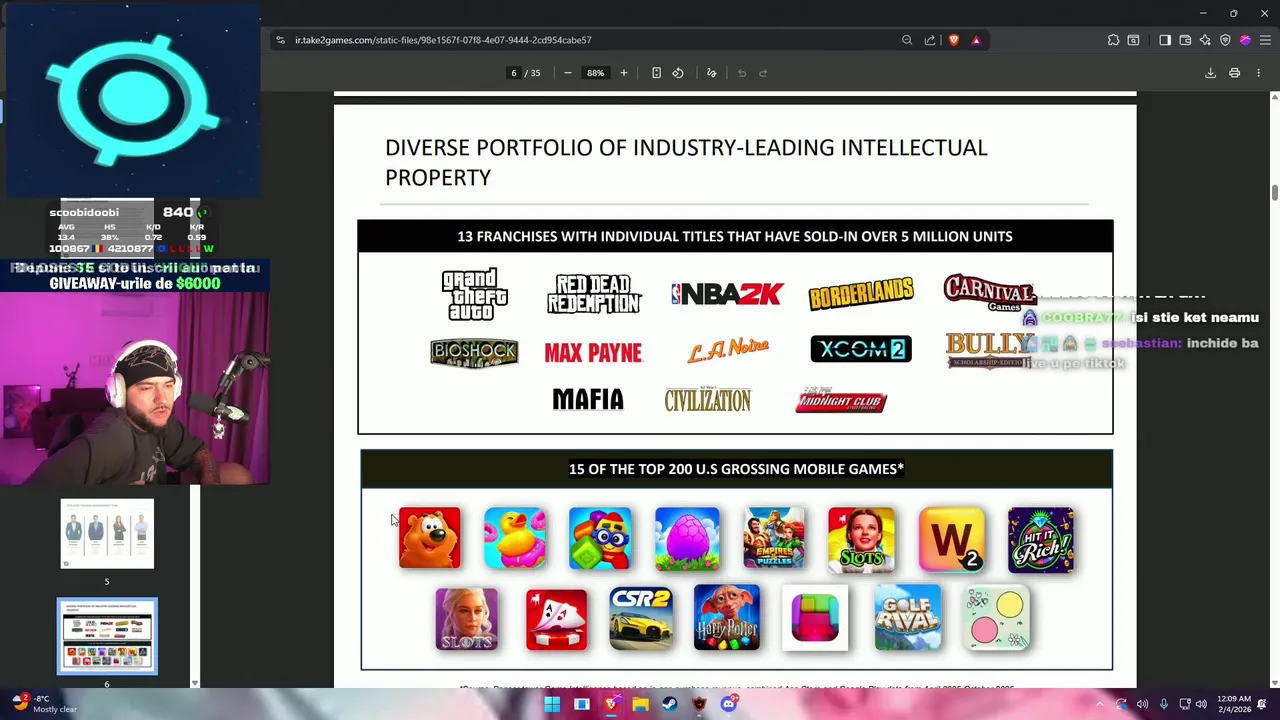The image size is (1280, 720).
Task: Zoom in the PDF with plus button
Action: [x=624, y=73]
